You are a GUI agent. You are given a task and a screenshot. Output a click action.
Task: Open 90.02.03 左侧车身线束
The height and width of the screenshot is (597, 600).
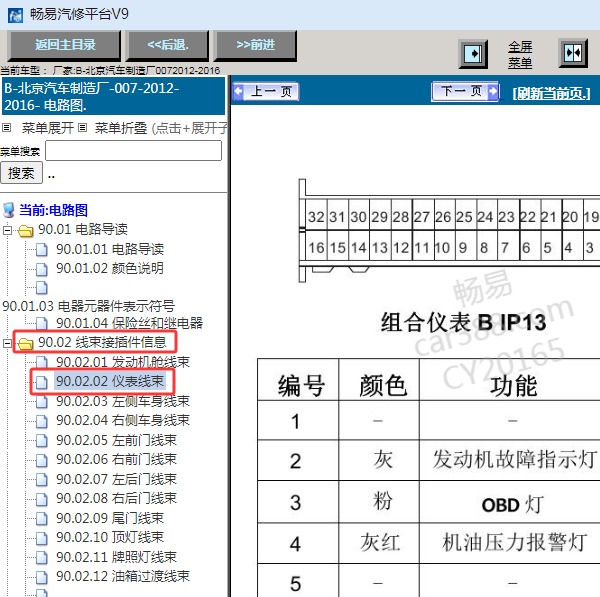(x=123, y=401)
